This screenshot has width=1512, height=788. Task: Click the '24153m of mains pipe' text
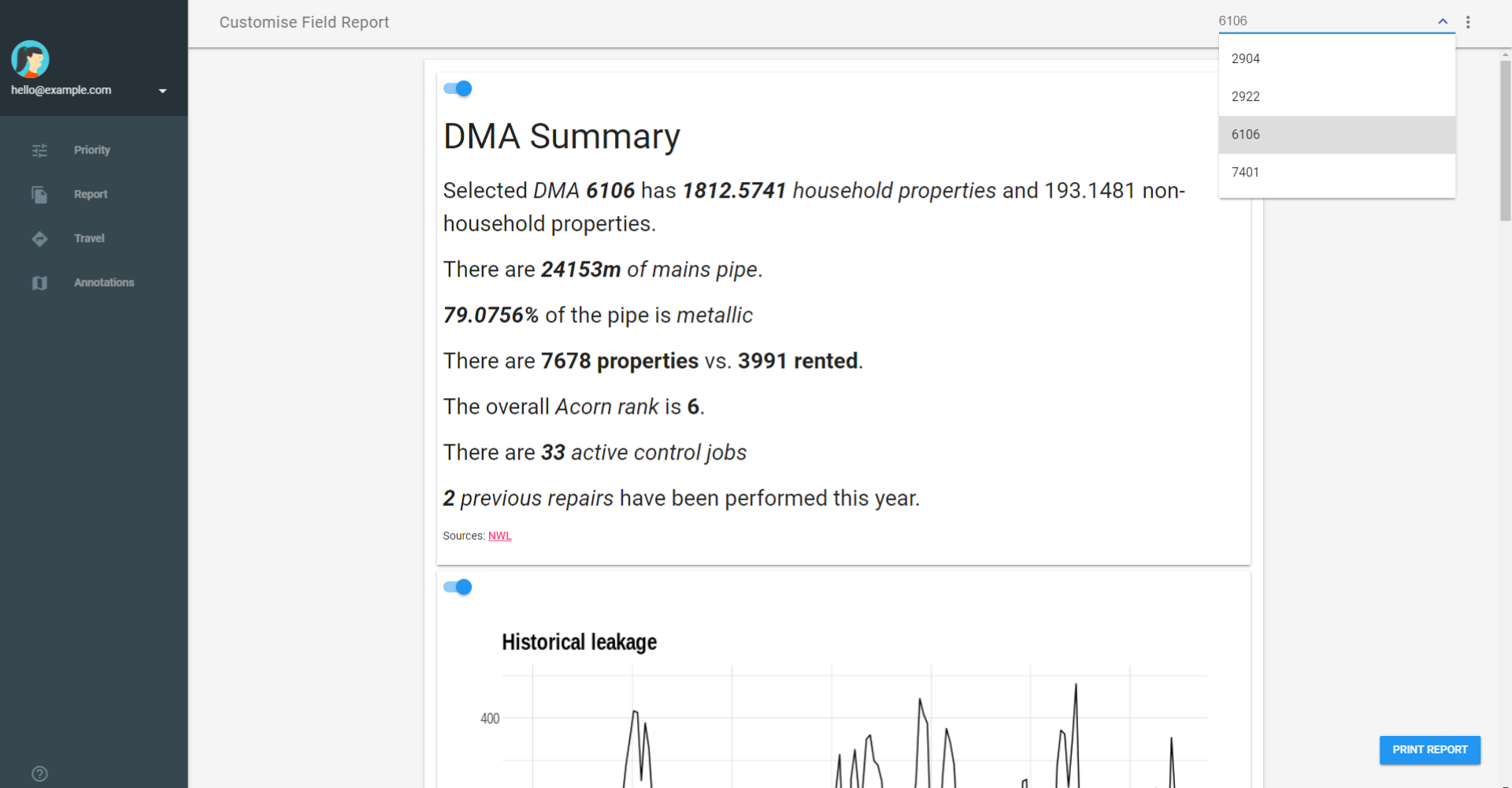pos(649,269)
